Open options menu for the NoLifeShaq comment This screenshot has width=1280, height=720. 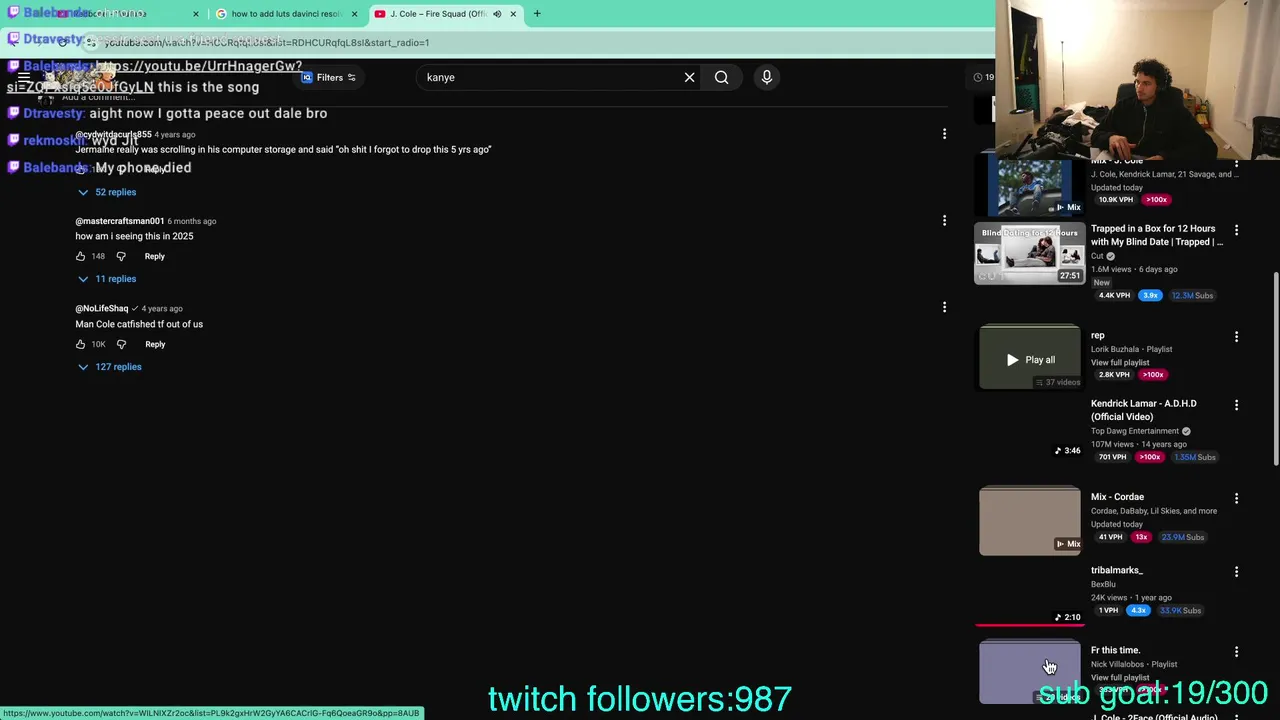click(944, 307)
